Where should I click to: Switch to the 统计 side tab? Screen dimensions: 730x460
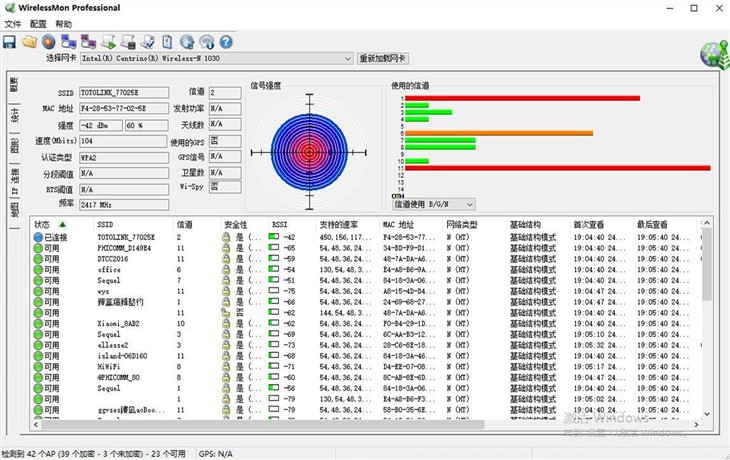(x=14, y=116)
